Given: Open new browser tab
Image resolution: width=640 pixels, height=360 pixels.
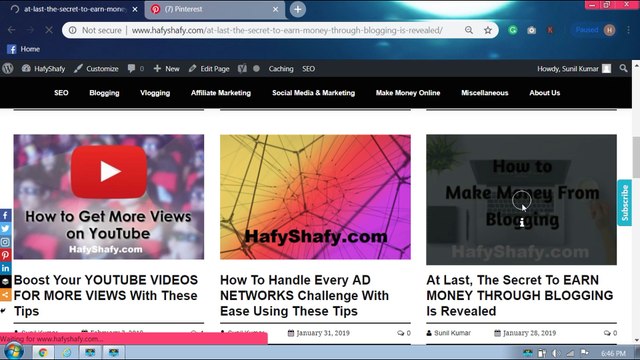Looking at the screenshot, I should tap(298, 9).
